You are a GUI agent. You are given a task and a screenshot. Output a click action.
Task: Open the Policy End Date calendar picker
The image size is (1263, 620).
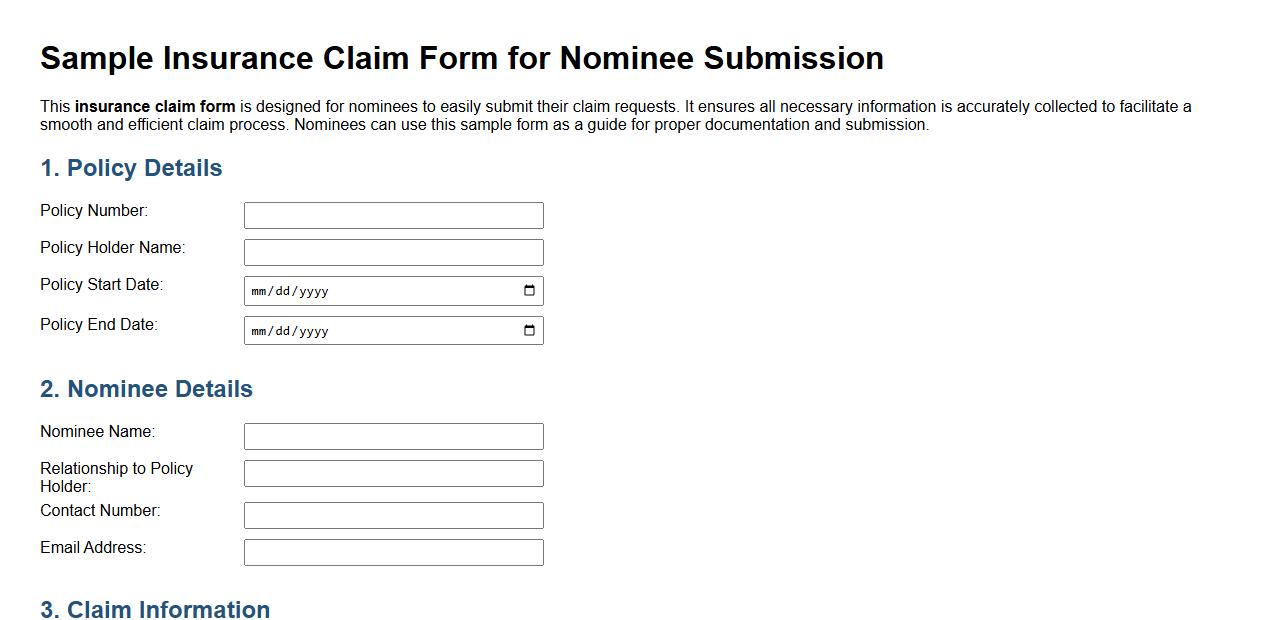[x=529, y=330]
